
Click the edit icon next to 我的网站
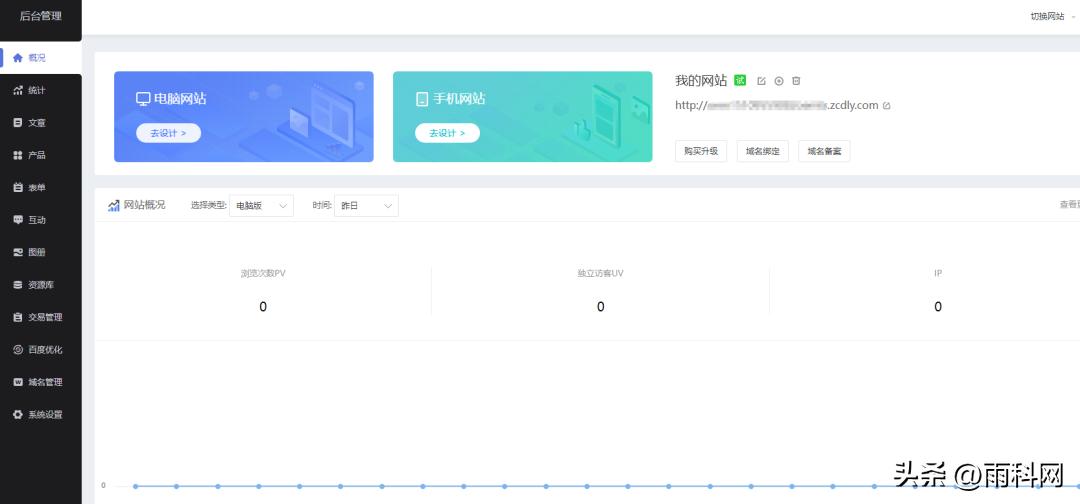pos(761,81)
